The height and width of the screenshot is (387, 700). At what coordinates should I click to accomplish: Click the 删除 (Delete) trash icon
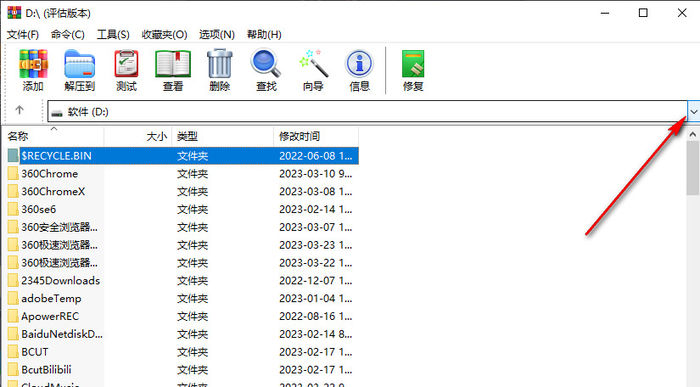click(x=220, y=64)
